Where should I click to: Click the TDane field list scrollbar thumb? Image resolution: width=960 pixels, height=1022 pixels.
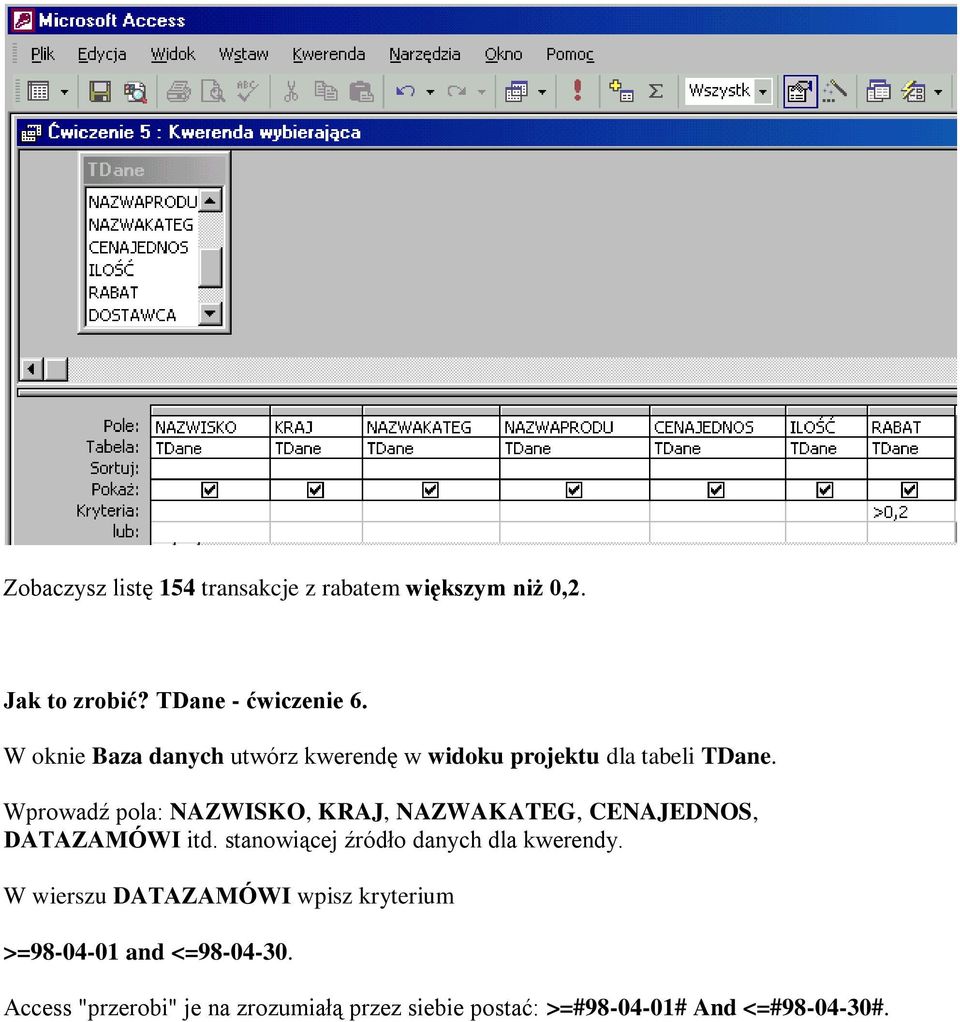click(x=210, y=268)
